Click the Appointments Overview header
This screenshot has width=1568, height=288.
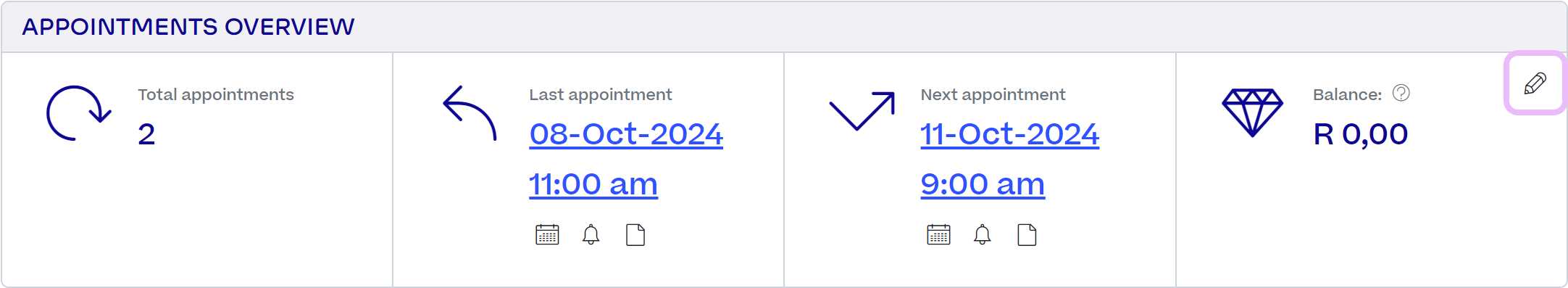click(x=188, y=27)
